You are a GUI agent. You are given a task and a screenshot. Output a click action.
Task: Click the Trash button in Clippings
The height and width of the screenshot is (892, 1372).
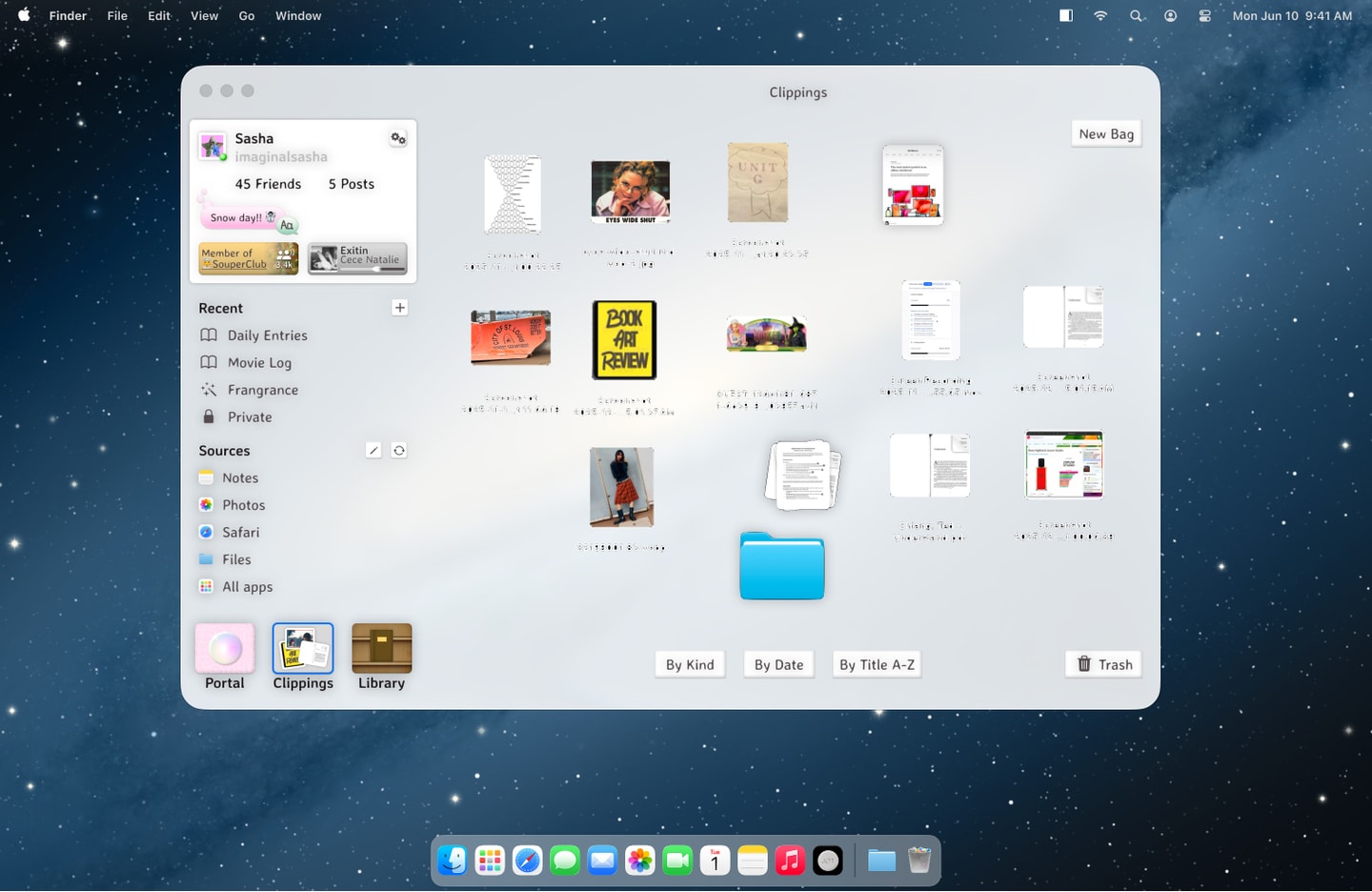tap(1103, 664)
